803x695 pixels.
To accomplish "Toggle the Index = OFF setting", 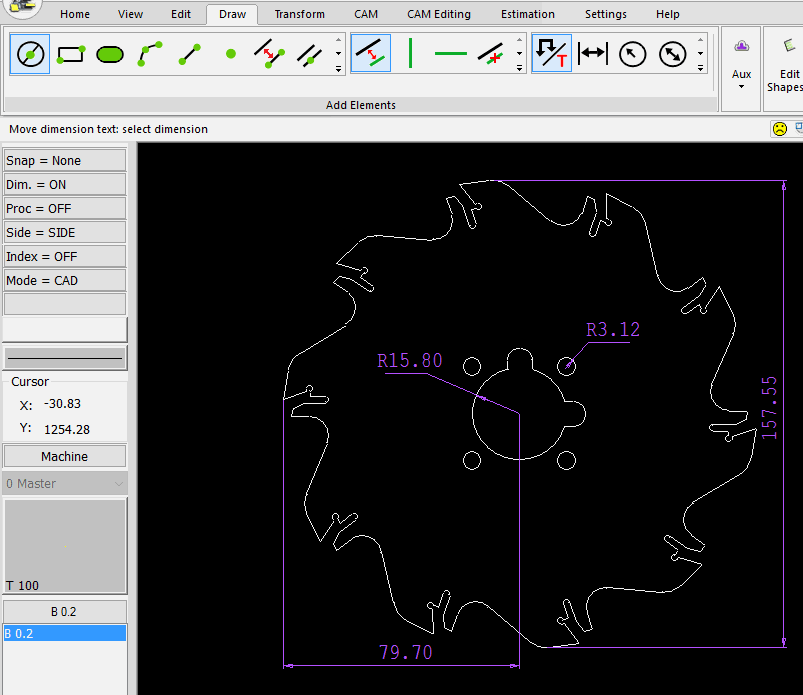I will click(65, 256).
